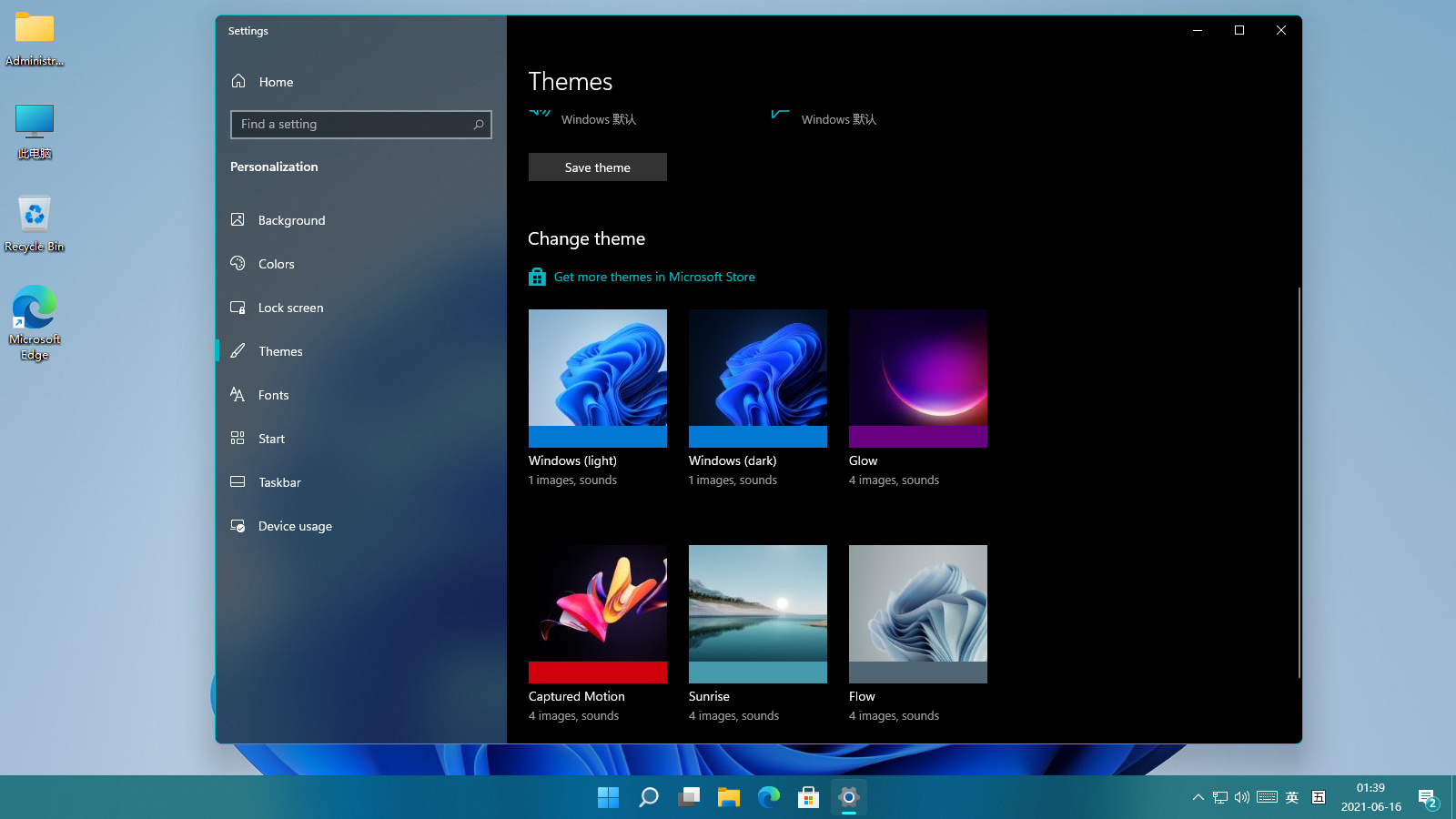Select Personalization in the sidebar
The width and height of the screenshot is (1456, 819).
[x=274, y=167]
